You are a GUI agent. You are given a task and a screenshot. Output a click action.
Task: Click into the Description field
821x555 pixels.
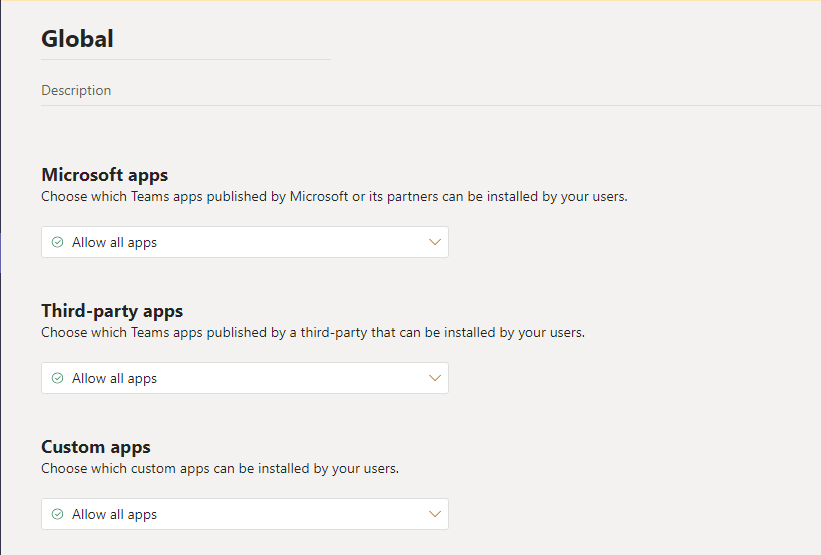431,91
